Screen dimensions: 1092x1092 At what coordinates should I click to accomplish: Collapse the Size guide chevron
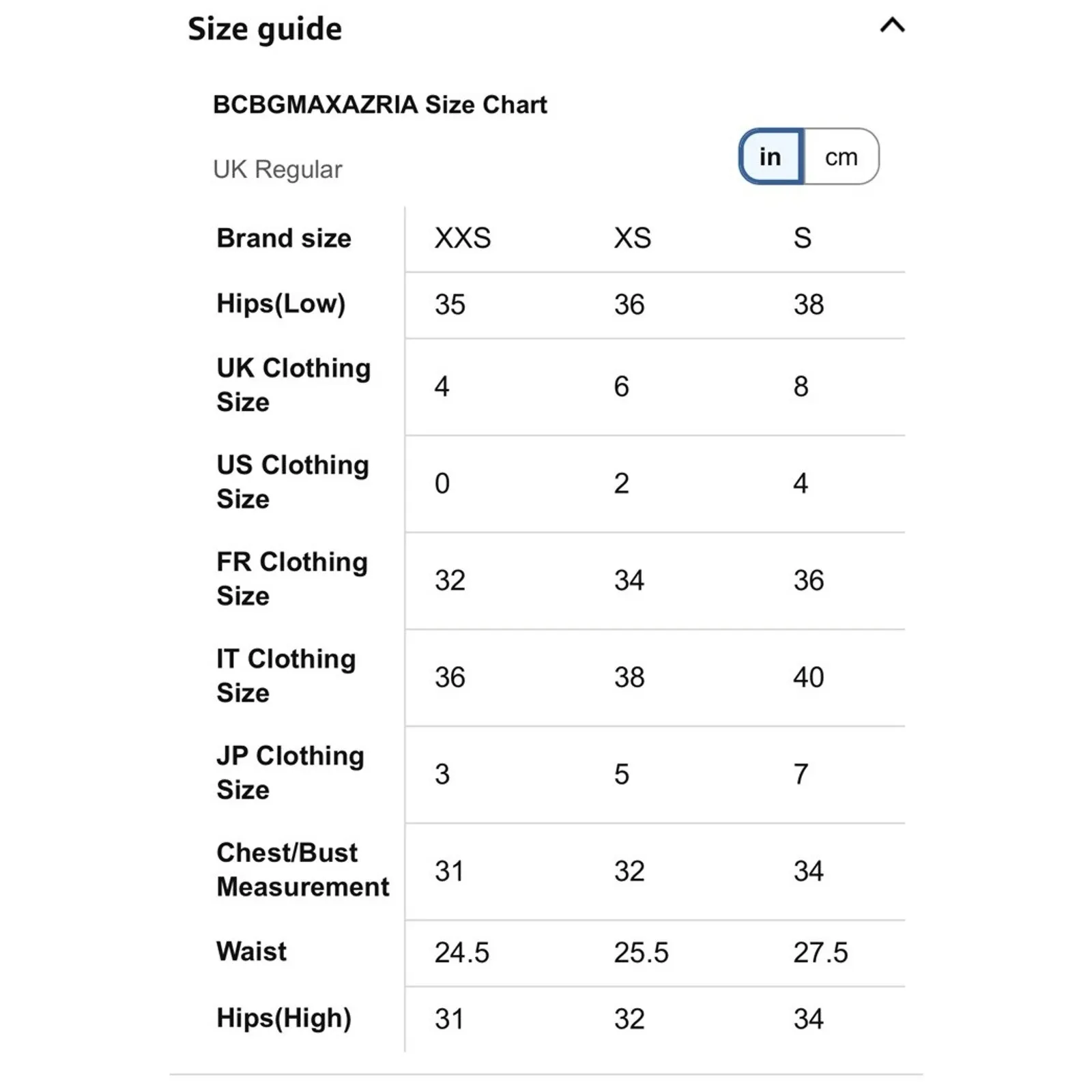click(x=892, y=26)
